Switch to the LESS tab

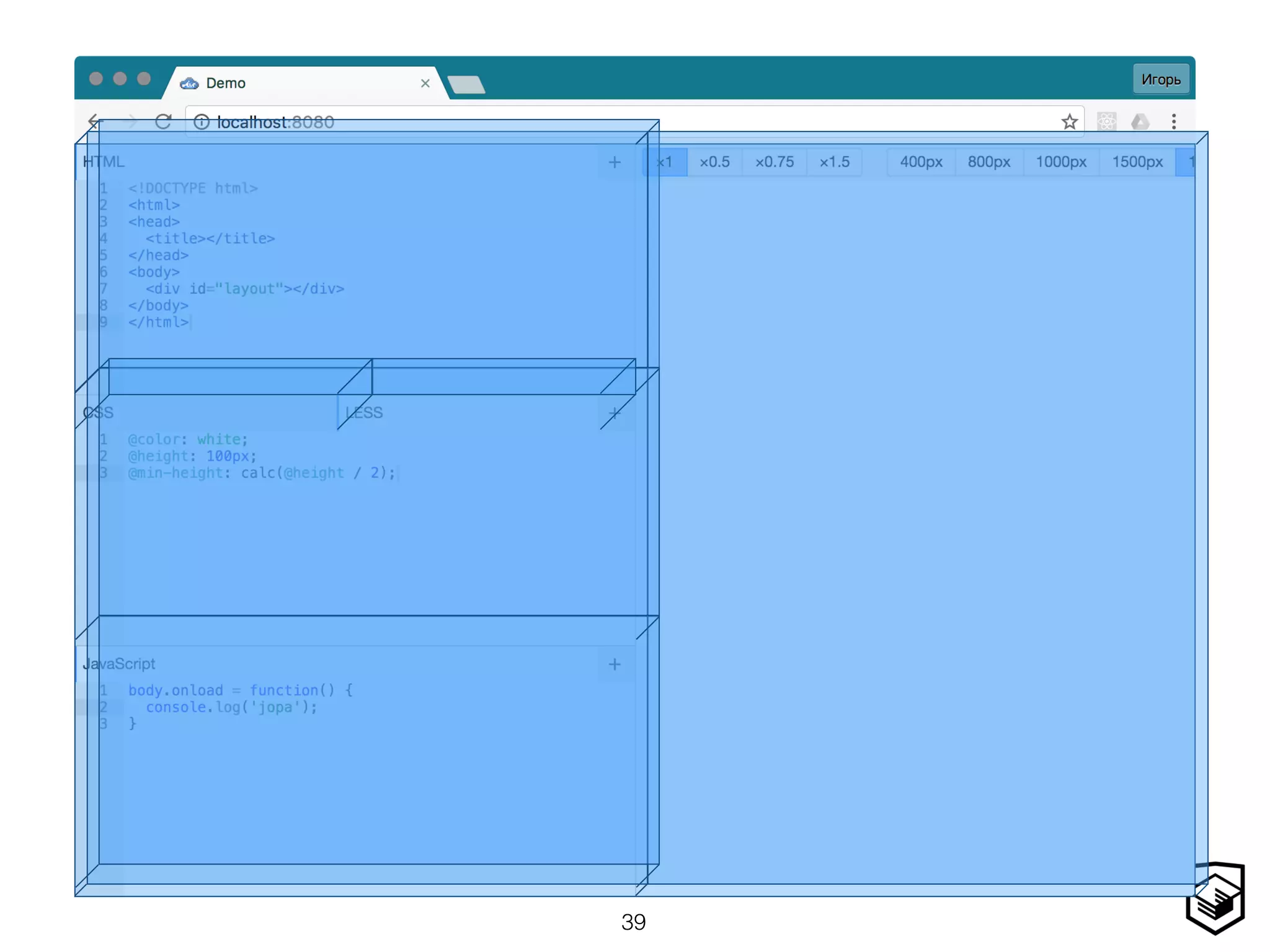point(364,413)
